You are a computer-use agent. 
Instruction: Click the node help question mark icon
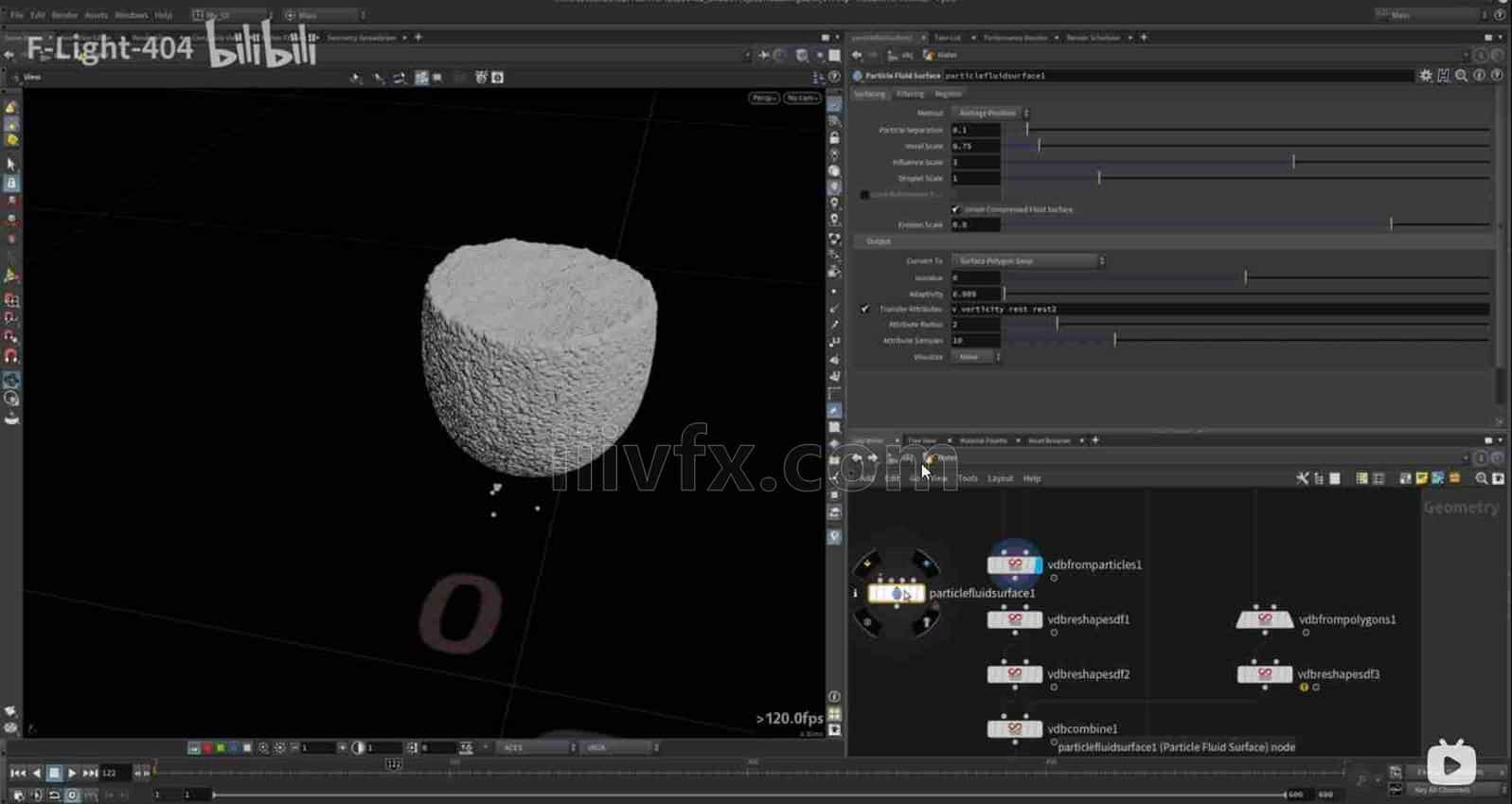coord(1497,76)
